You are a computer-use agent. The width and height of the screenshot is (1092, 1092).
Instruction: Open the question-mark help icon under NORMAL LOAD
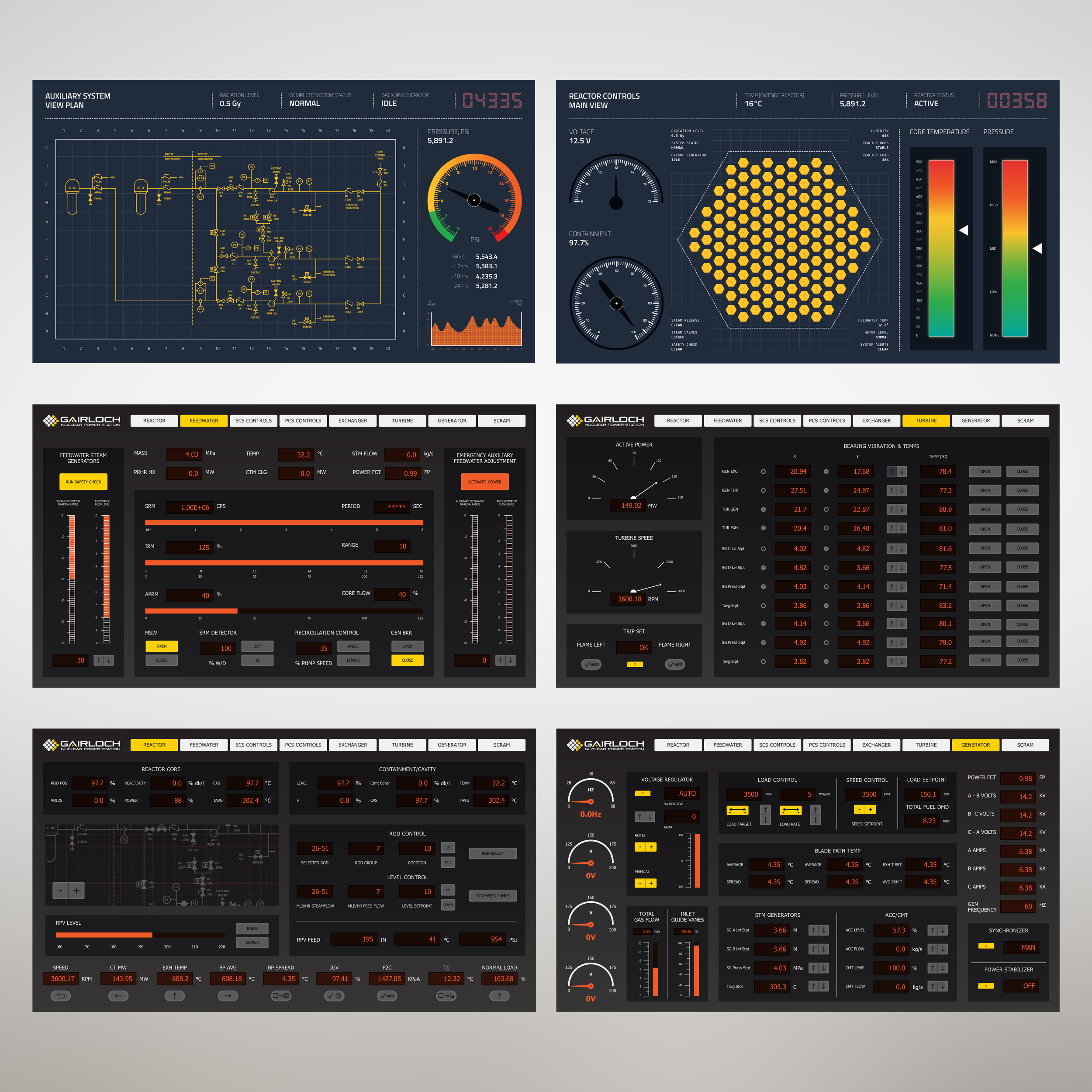click(x=499, y=996)
